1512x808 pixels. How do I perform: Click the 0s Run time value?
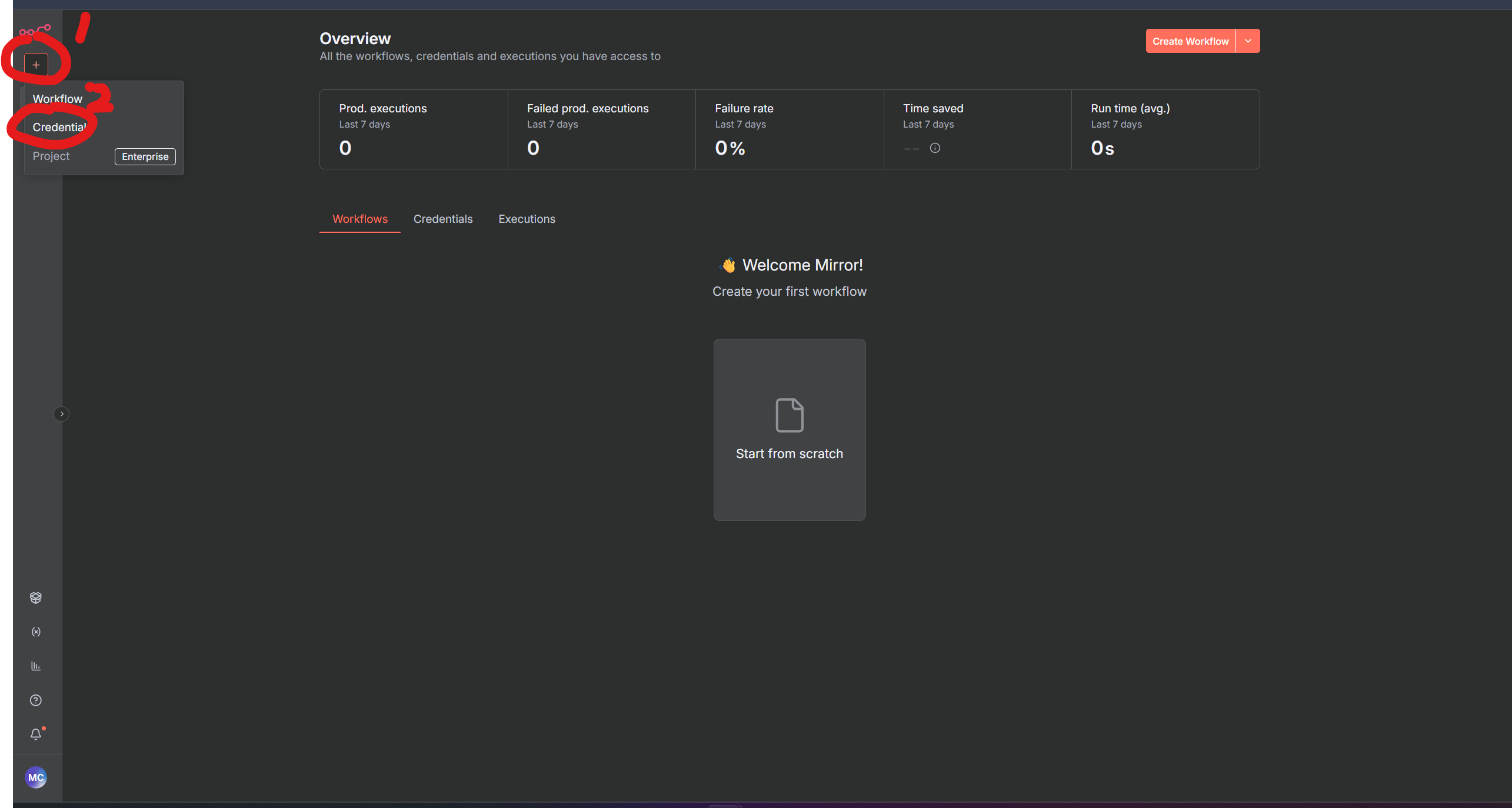(1103, 148)
